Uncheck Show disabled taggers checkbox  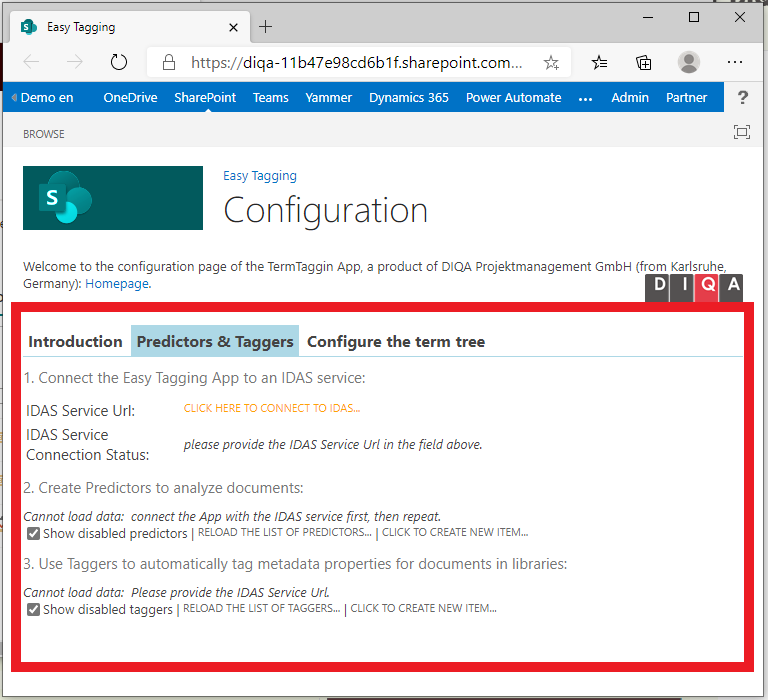coord(34,609)
